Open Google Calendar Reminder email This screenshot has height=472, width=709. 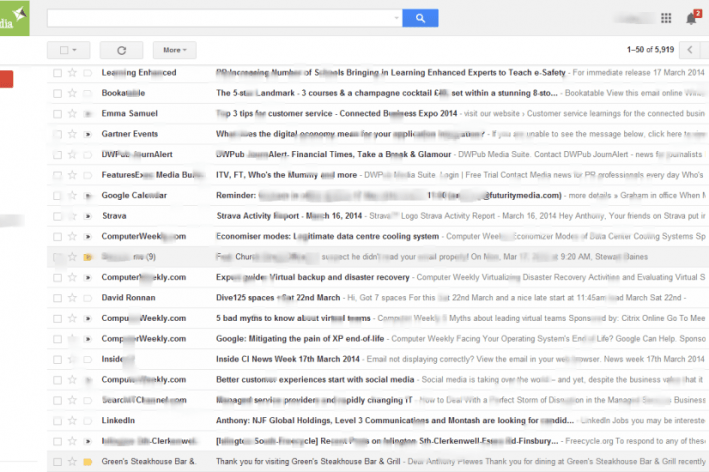[378, 195]
